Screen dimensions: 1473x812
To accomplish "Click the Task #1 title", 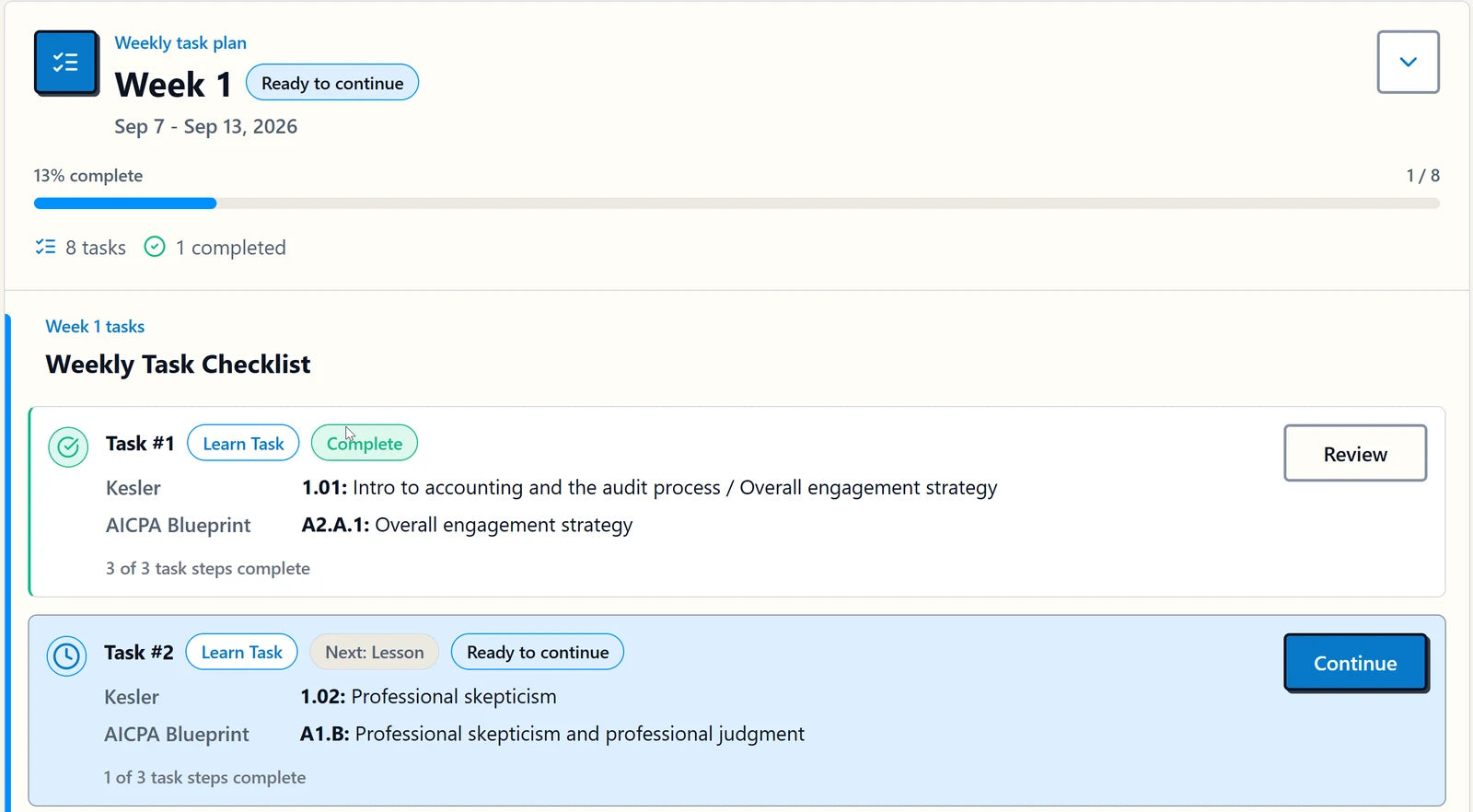I will coord(140,444).
